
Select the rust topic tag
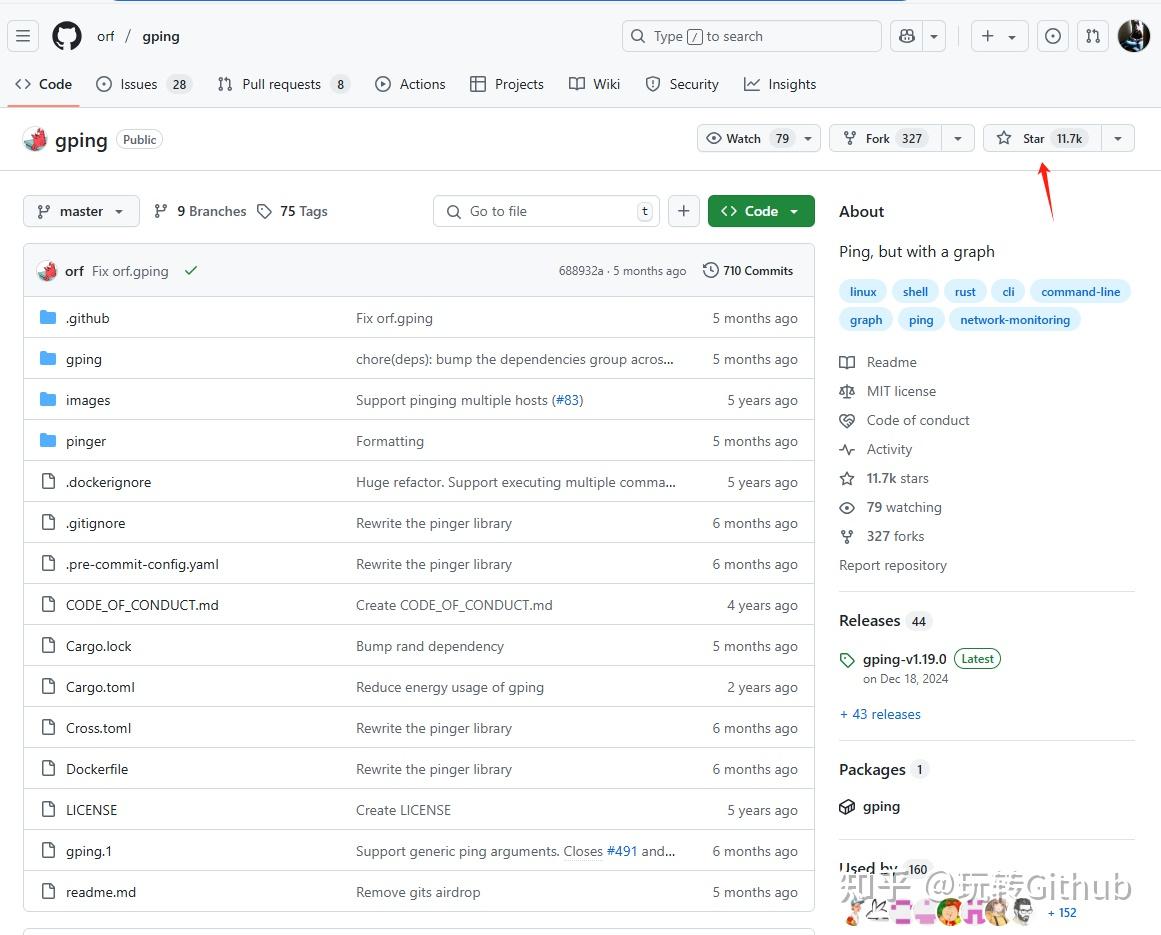click(x=965, y=292)
